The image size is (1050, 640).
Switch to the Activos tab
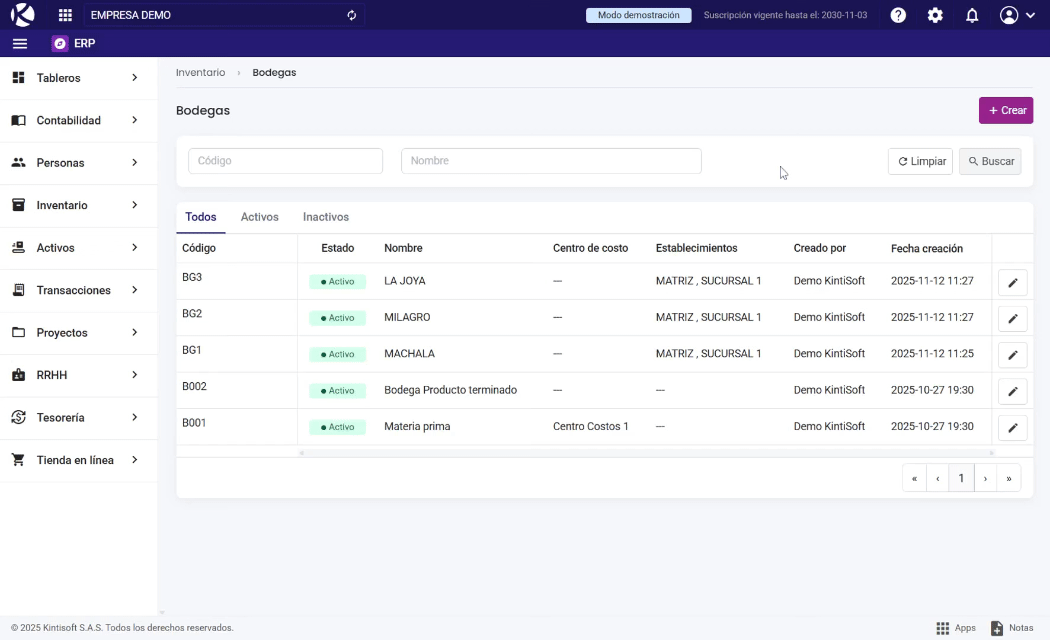pos(260,217)
